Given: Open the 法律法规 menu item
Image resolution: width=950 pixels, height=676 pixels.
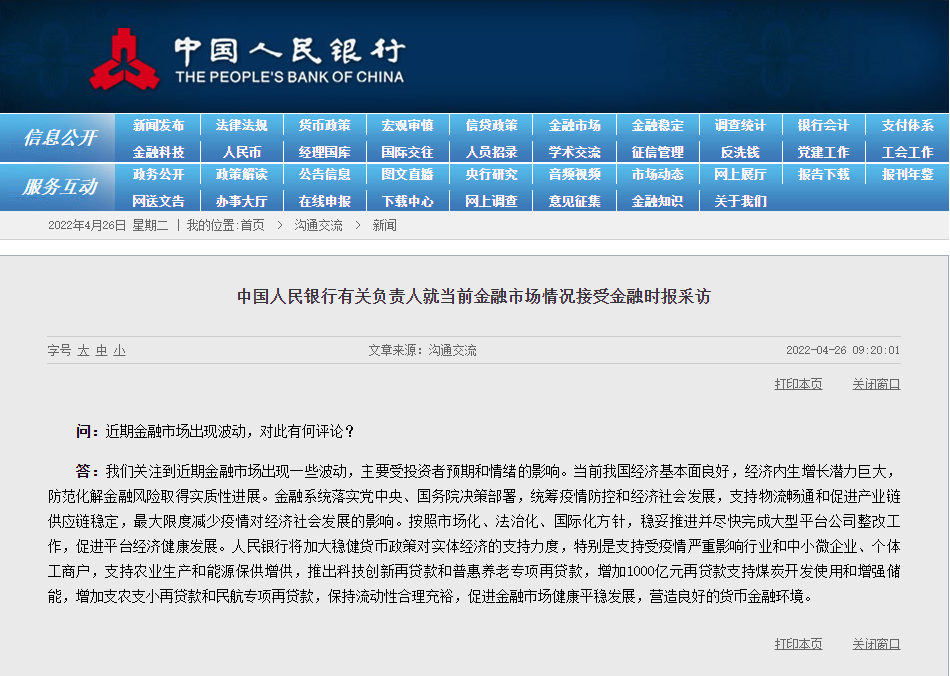Looking at the screenshot, I should coord(241,125).
